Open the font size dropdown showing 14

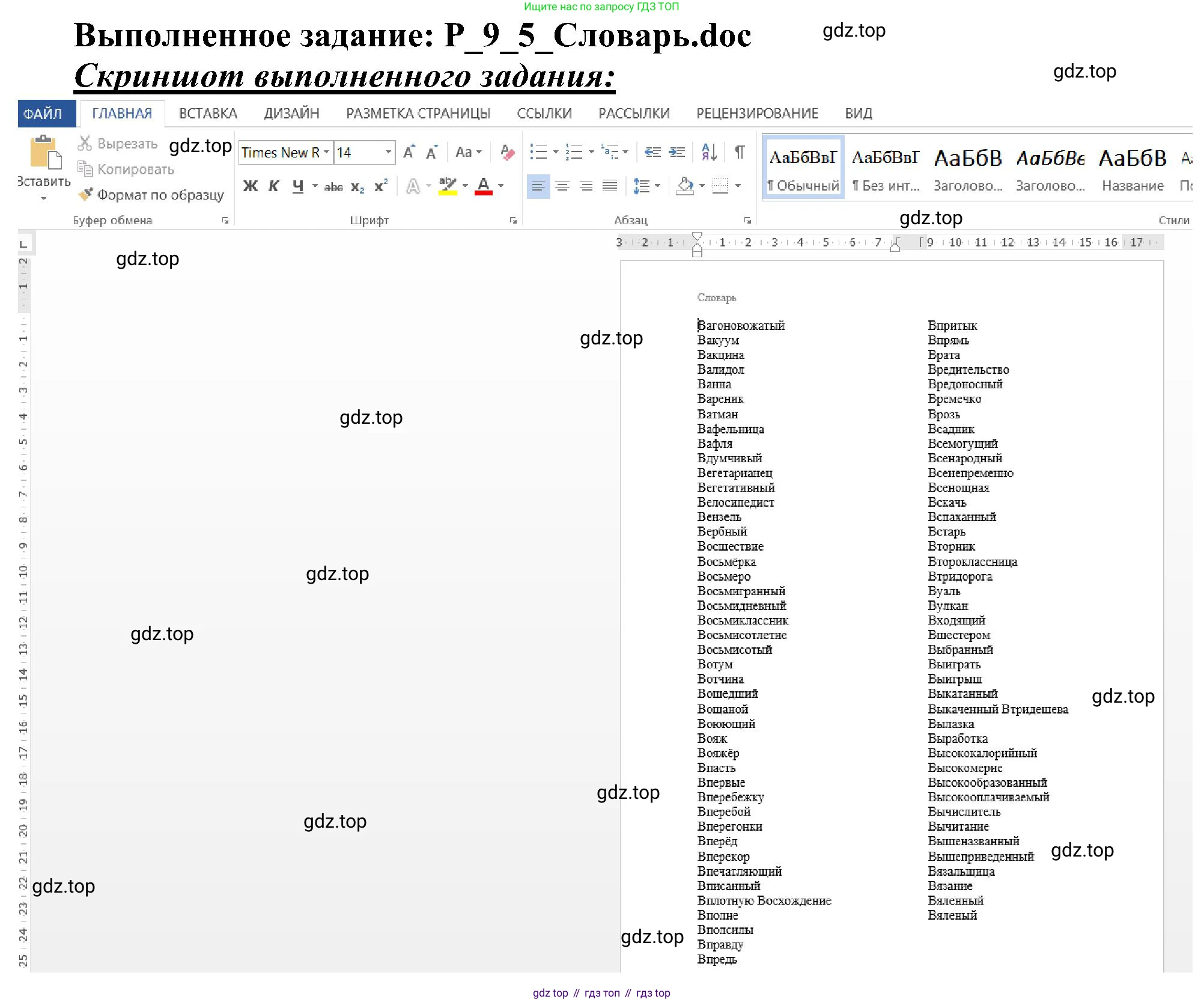(389, 152)
